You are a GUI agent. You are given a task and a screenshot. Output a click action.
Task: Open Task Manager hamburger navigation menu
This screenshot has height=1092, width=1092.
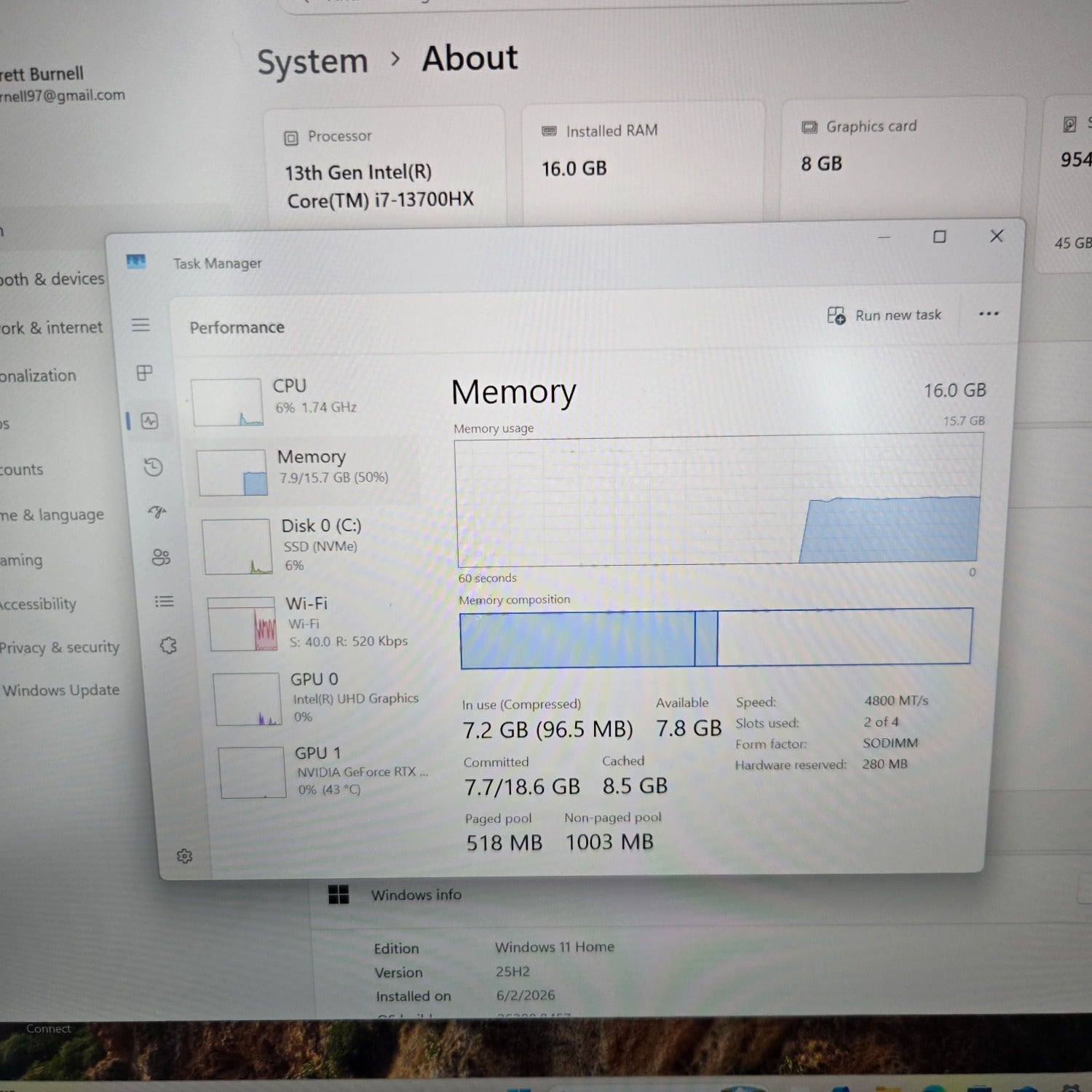tap(141, 325)
